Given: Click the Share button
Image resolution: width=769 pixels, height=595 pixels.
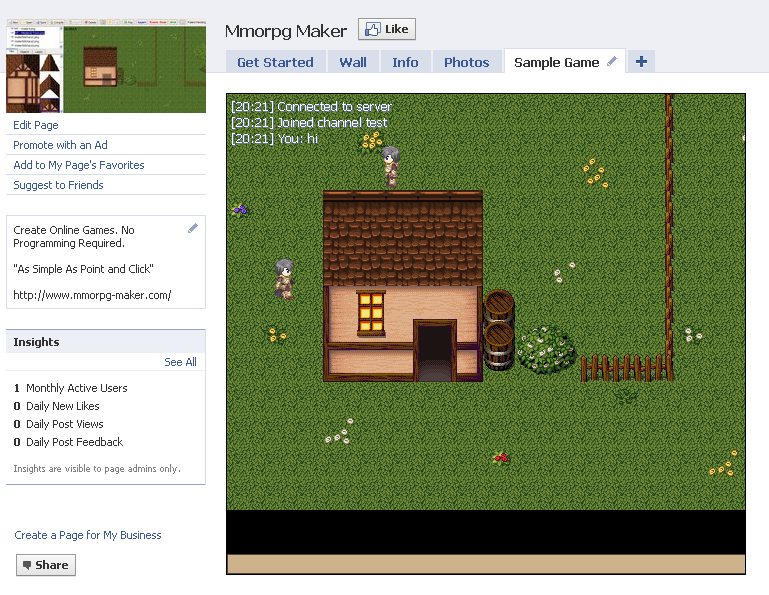Looking at the screenshot, I should [x=46, y=565].
